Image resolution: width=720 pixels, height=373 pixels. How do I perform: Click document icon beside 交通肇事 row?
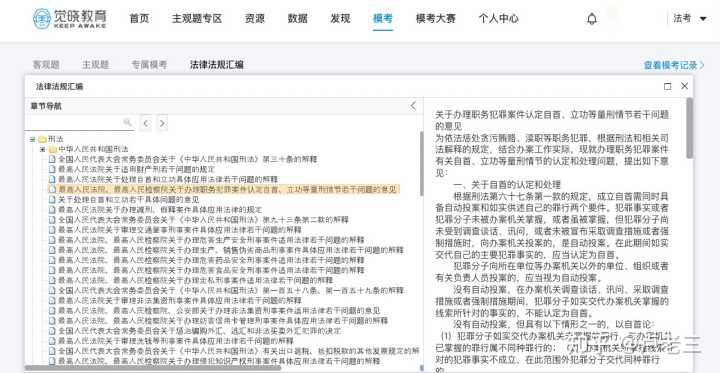pos(52,230)
